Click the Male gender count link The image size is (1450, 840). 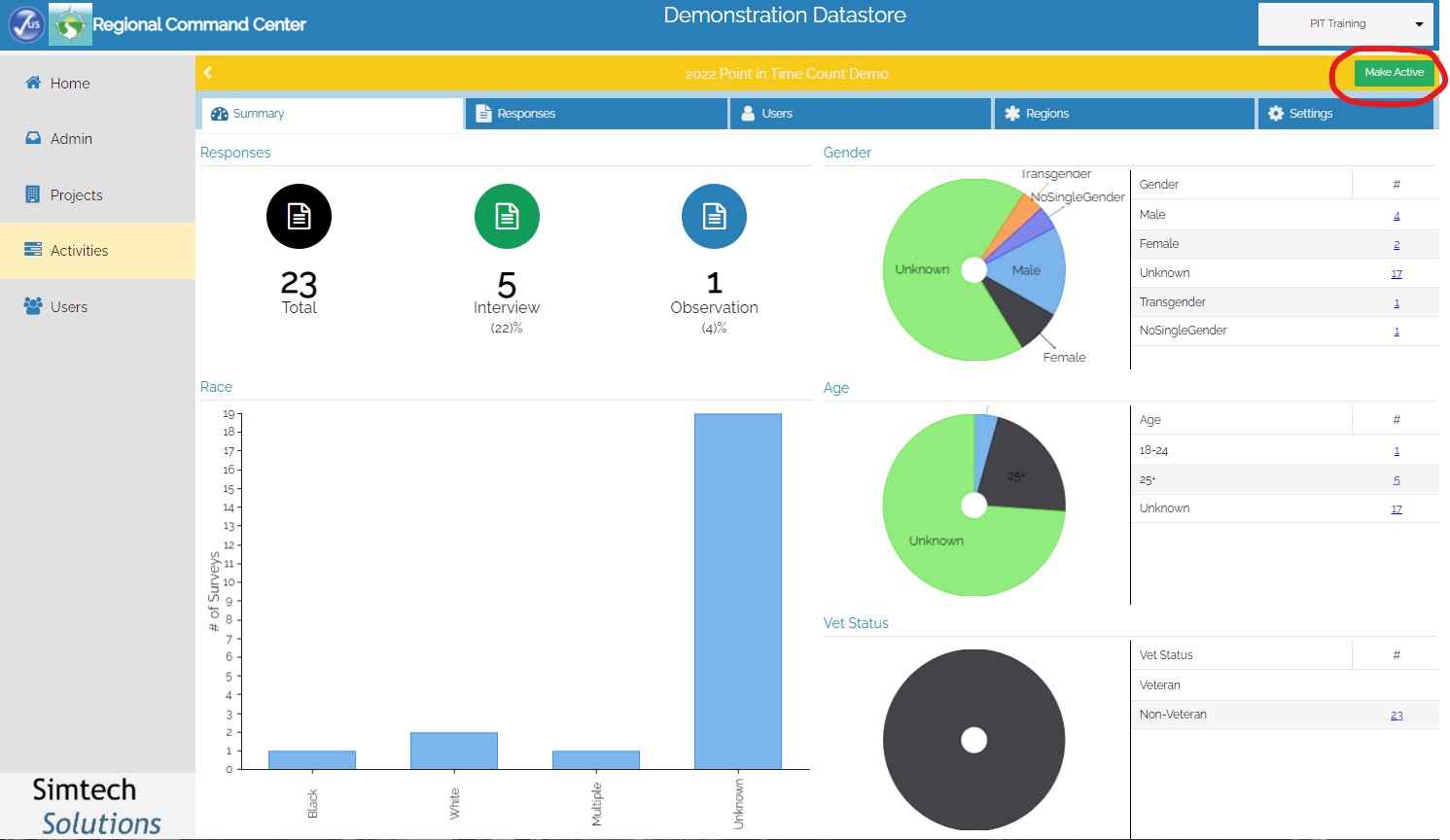point(1397,216)
